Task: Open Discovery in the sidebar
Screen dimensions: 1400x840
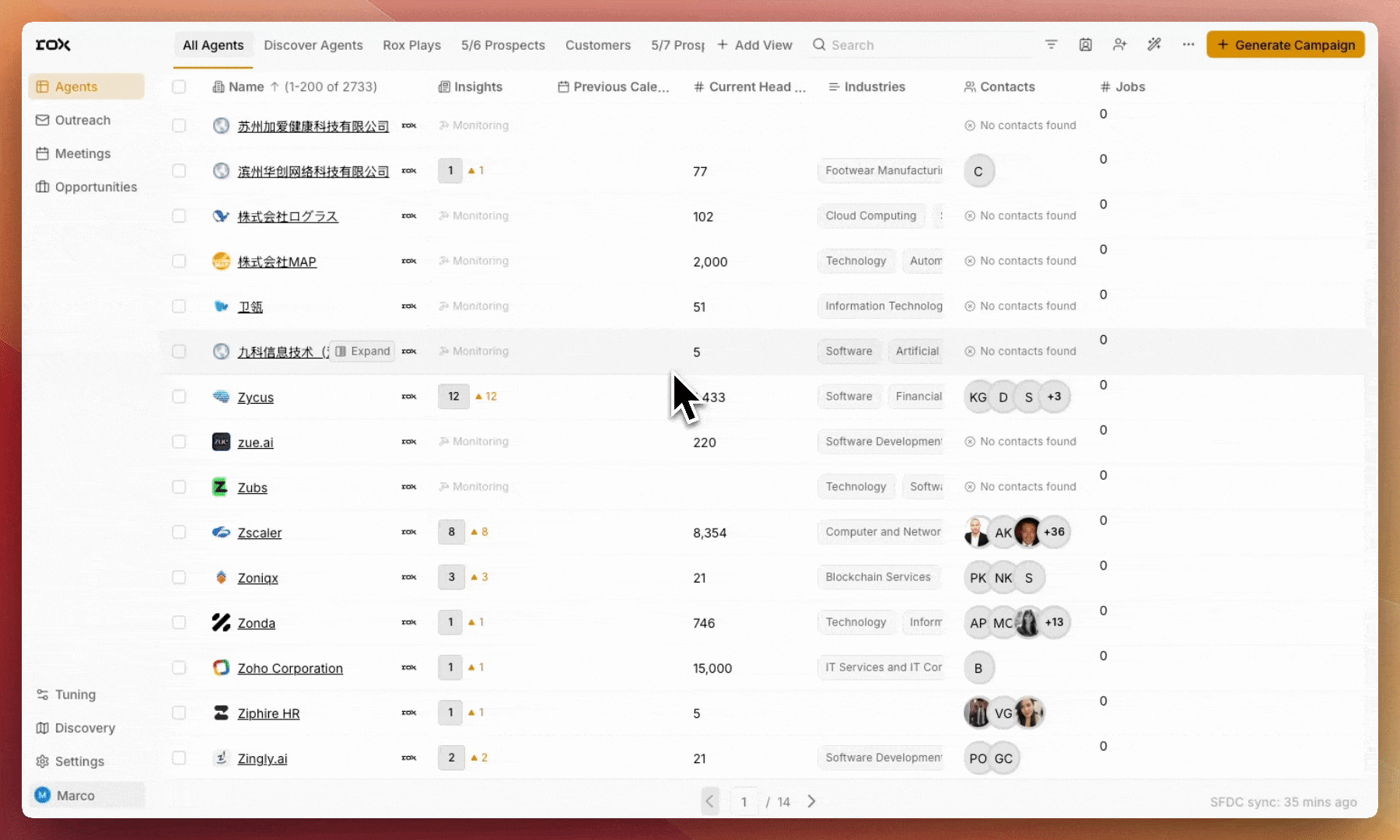Action: [x=84, y=728]
